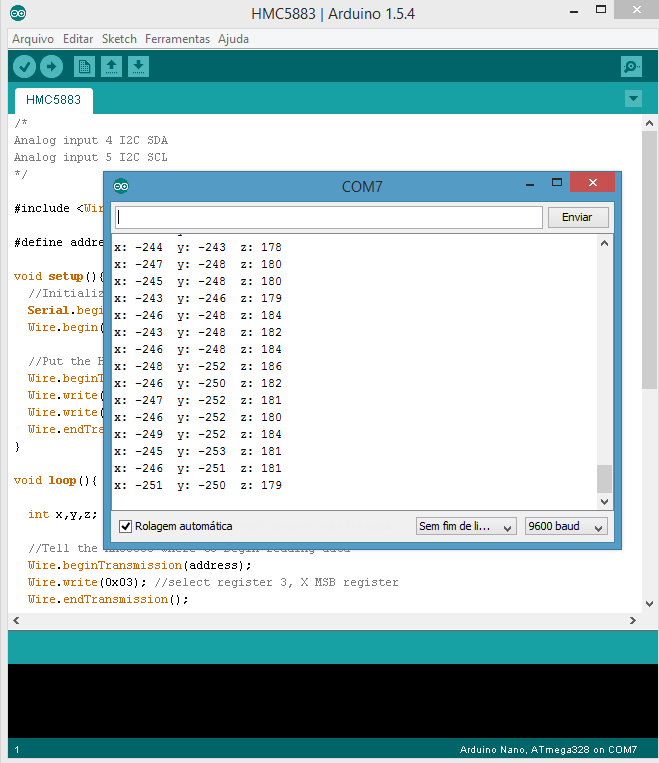The width and height of the screenshot is (659, 763).
Task: Open the Editar menu
Action: point(78,39)
